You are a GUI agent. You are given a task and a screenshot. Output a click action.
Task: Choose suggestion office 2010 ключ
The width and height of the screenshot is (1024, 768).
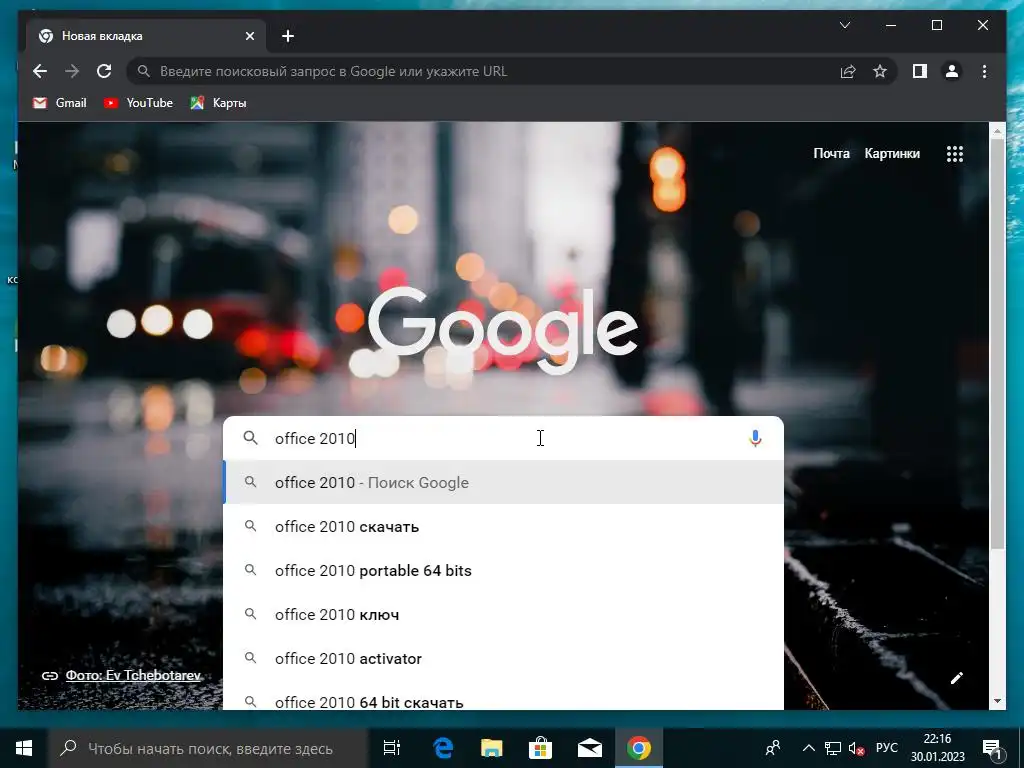pyautogui.click(x=504, y=615)
